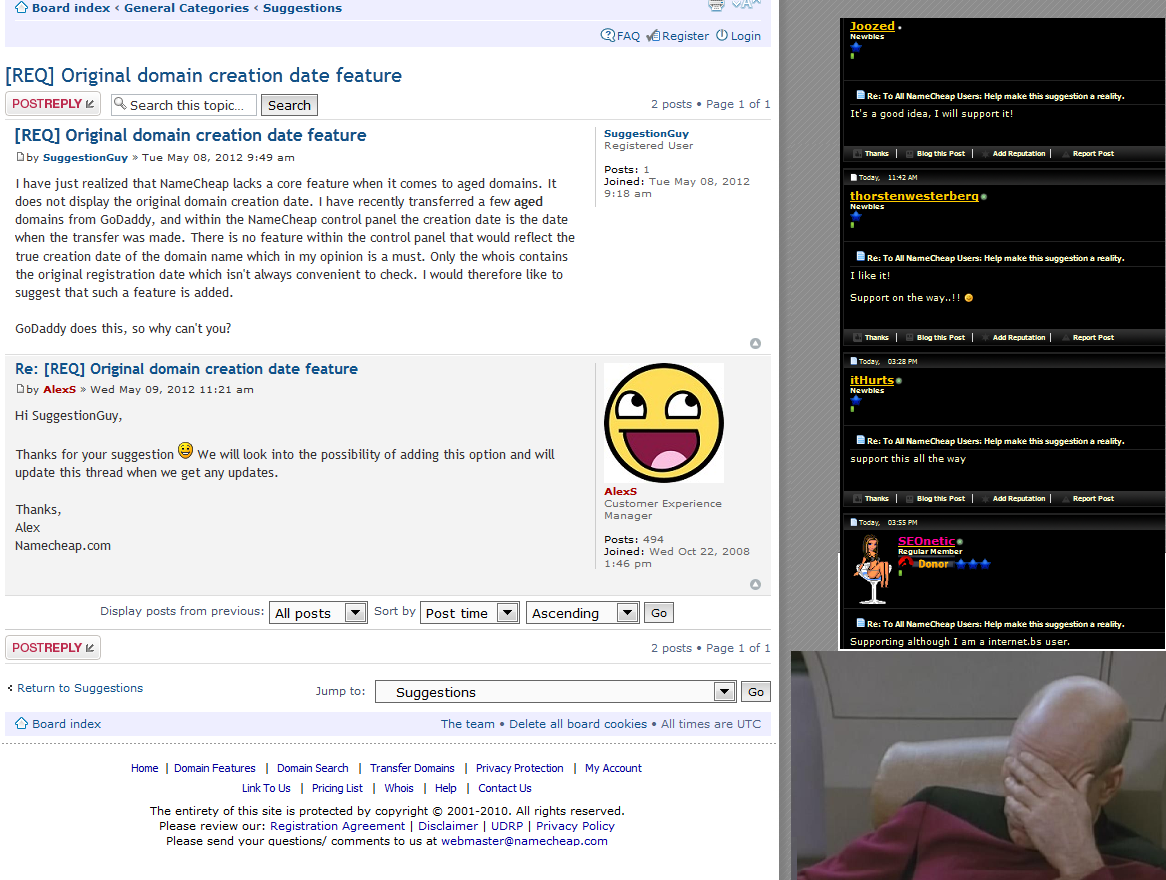Click AlexS smiley avatar image
Image resolution: width=1166 pixels, height=880 pixels.
664,423
